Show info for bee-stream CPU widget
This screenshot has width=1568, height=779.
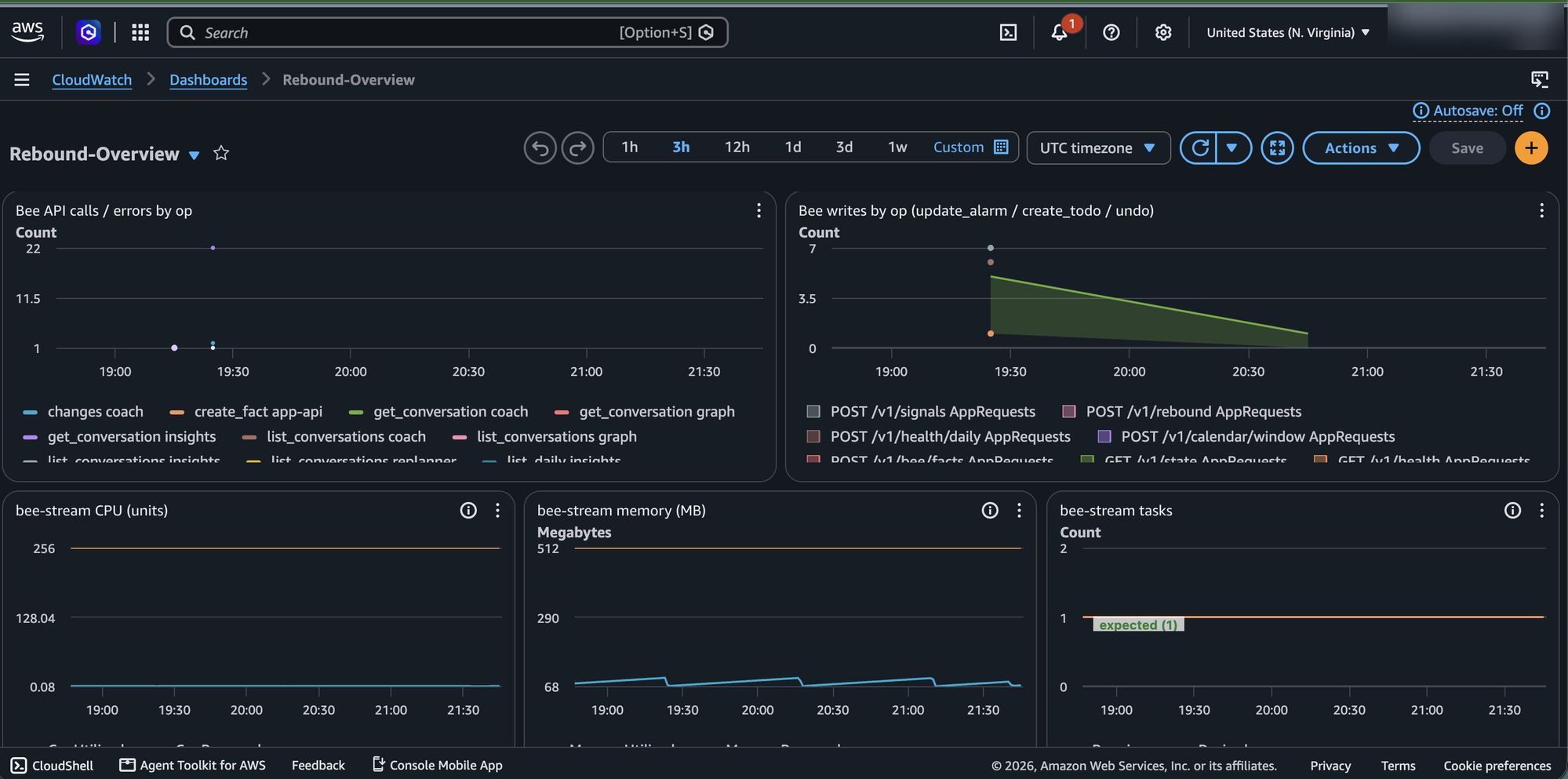[x=468, y=510]
